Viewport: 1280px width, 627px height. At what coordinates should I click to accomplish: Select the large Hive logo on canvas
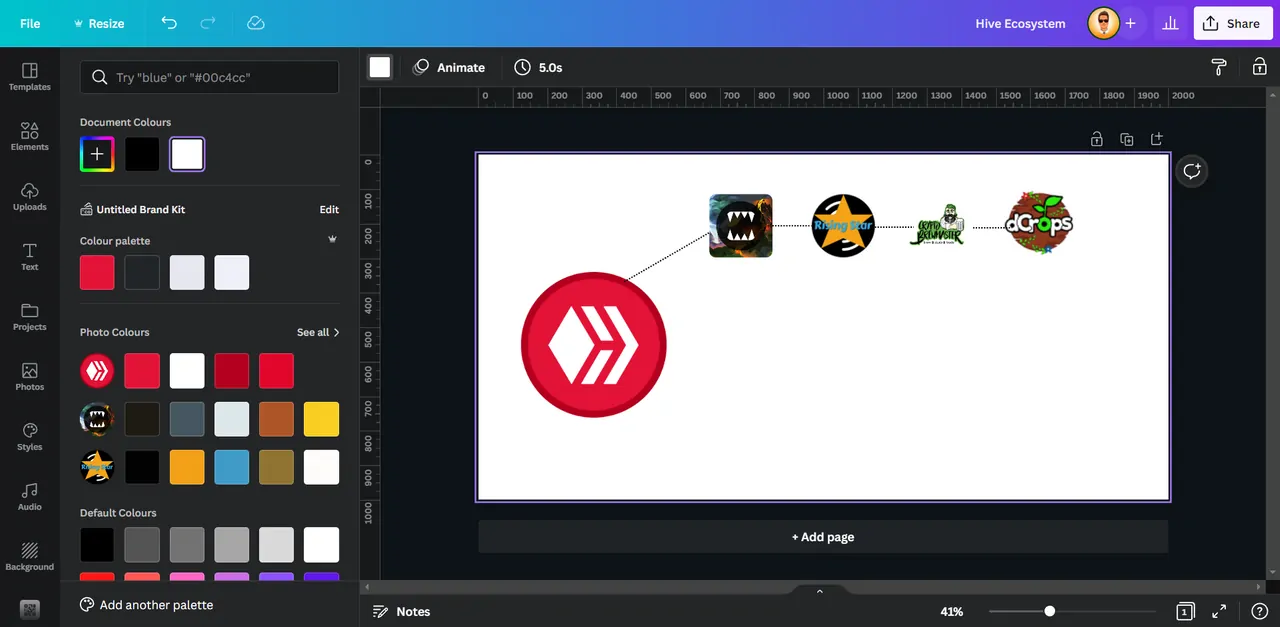tap(593, 345)
